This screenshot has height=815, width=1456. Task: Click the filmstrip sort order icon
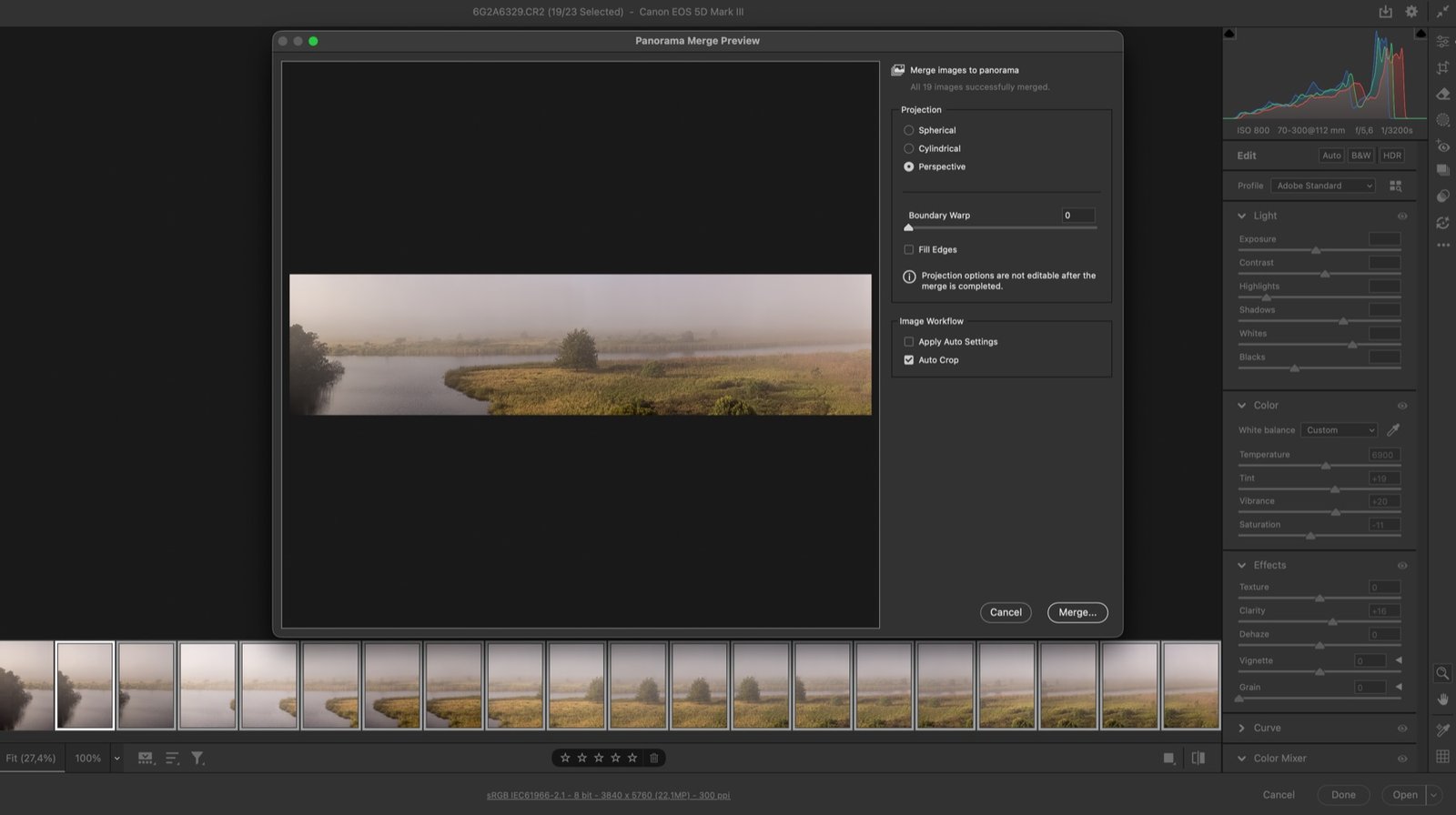[x=172, y=758]
